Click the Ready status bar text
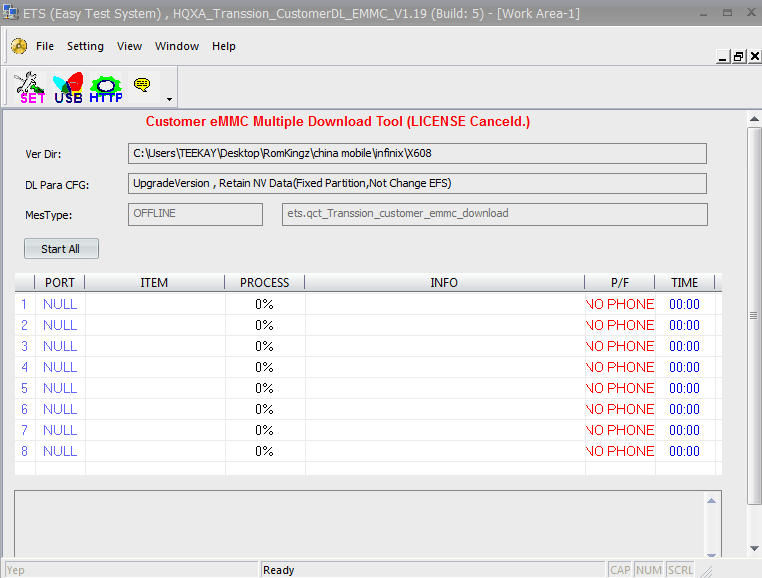The width and height of the screenshot is (762, 578). [278, 570]
